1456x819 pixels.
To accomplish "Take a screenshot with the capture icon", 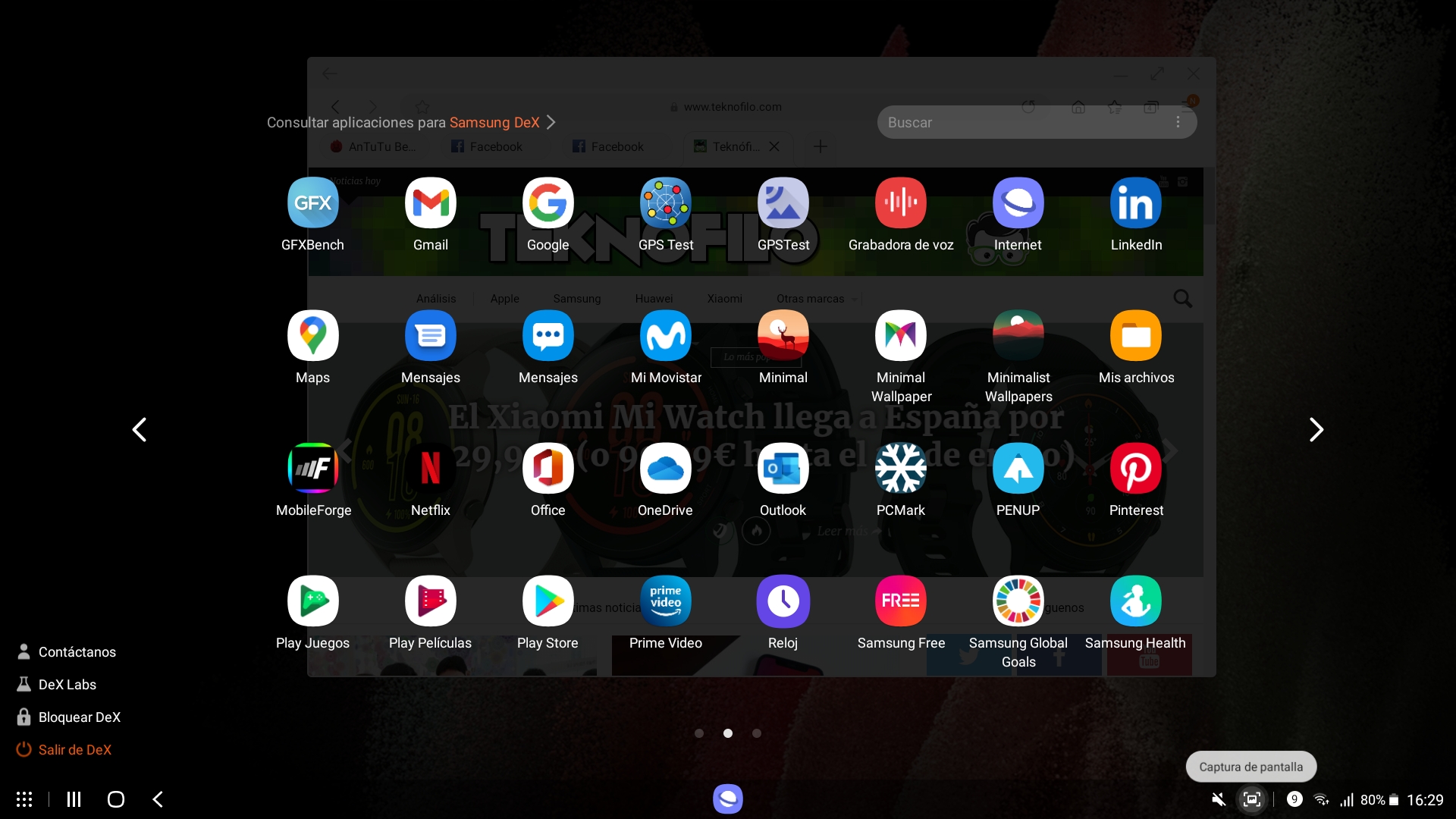I will coord(1252,799).
